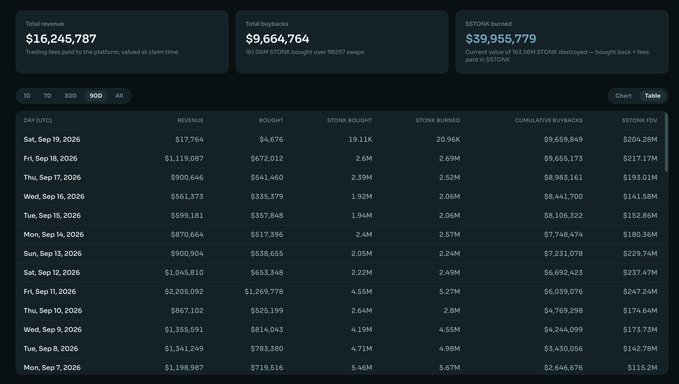The width and height of the screenshot is (679, 384).
Task: Select the Tue, Sep 15, 2026 row date
Action: 52,216
